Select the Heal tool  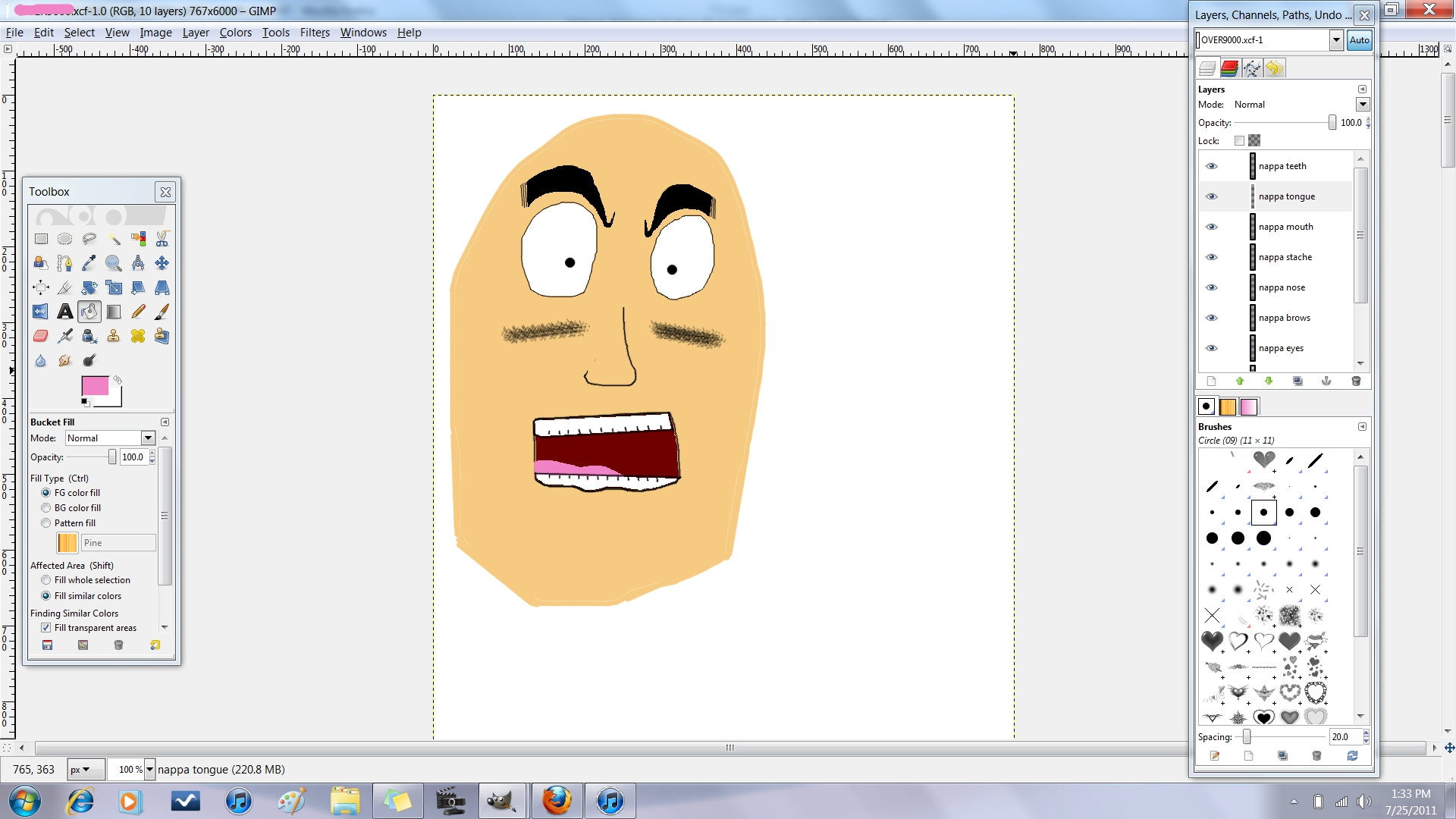(x=138, y=336)
